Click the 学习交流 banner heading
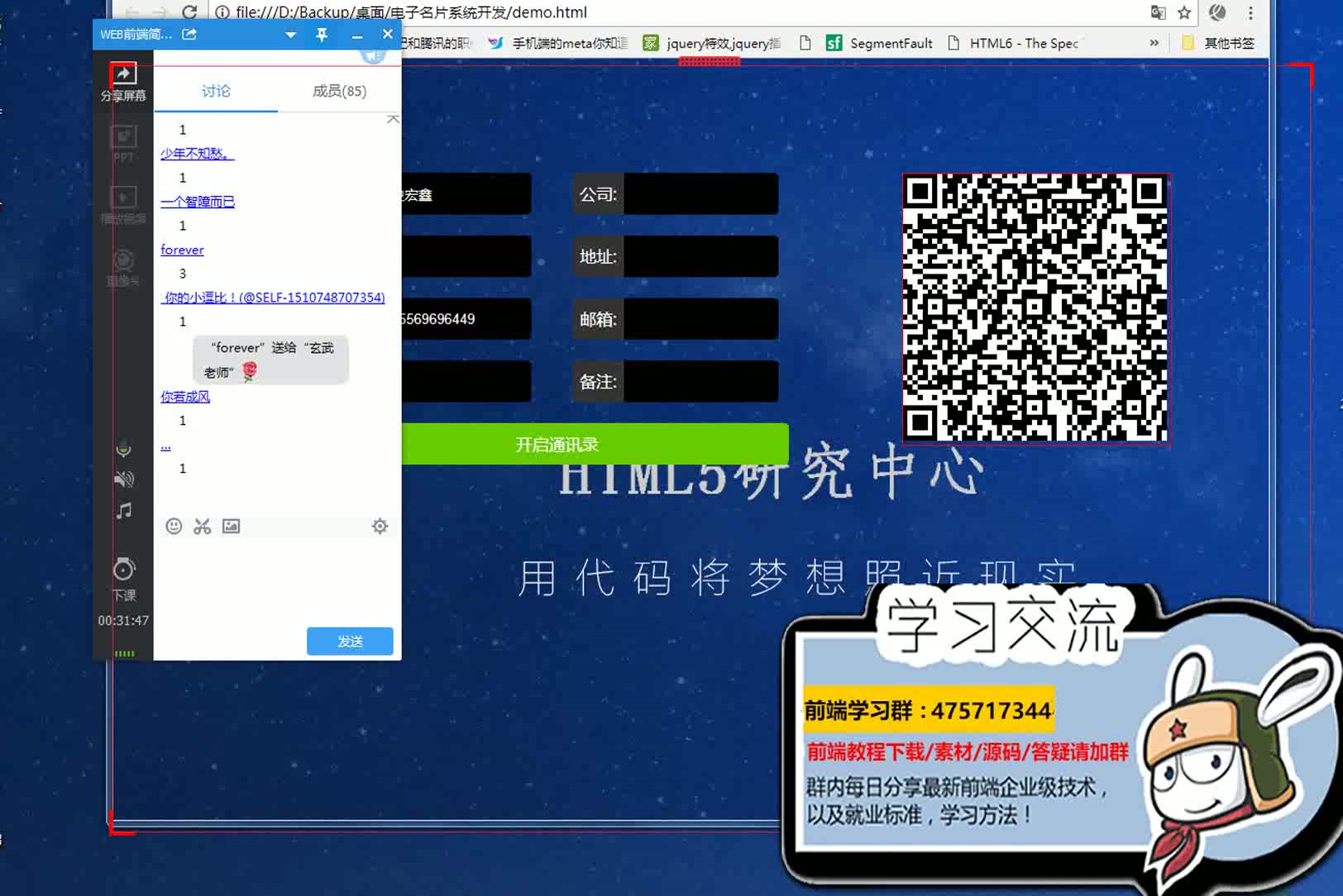1343x896 pixels. coord(1002,626)
